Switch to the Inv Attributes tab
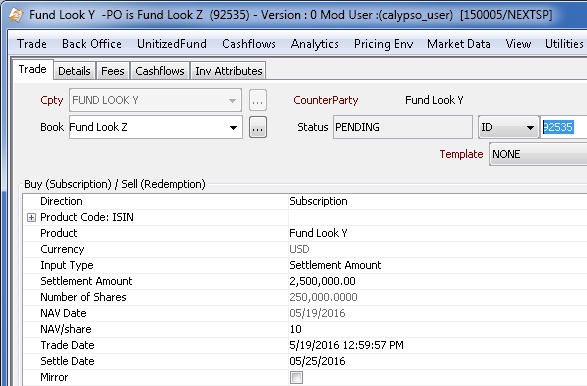Viewport: 587px width, 386px height. [x=228, y=71]
